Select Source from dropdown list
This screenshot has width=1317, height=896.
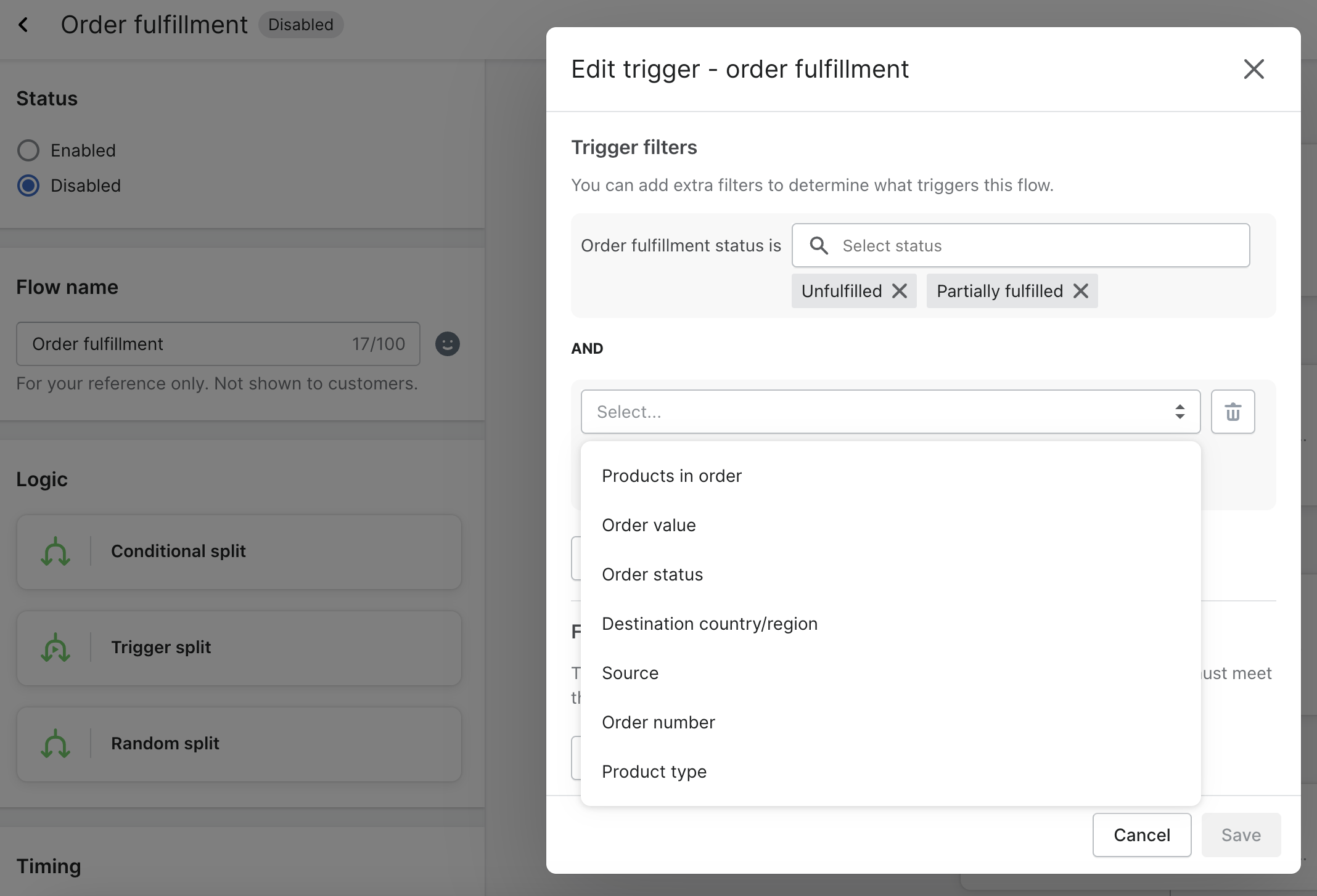(x=630, y=673)
